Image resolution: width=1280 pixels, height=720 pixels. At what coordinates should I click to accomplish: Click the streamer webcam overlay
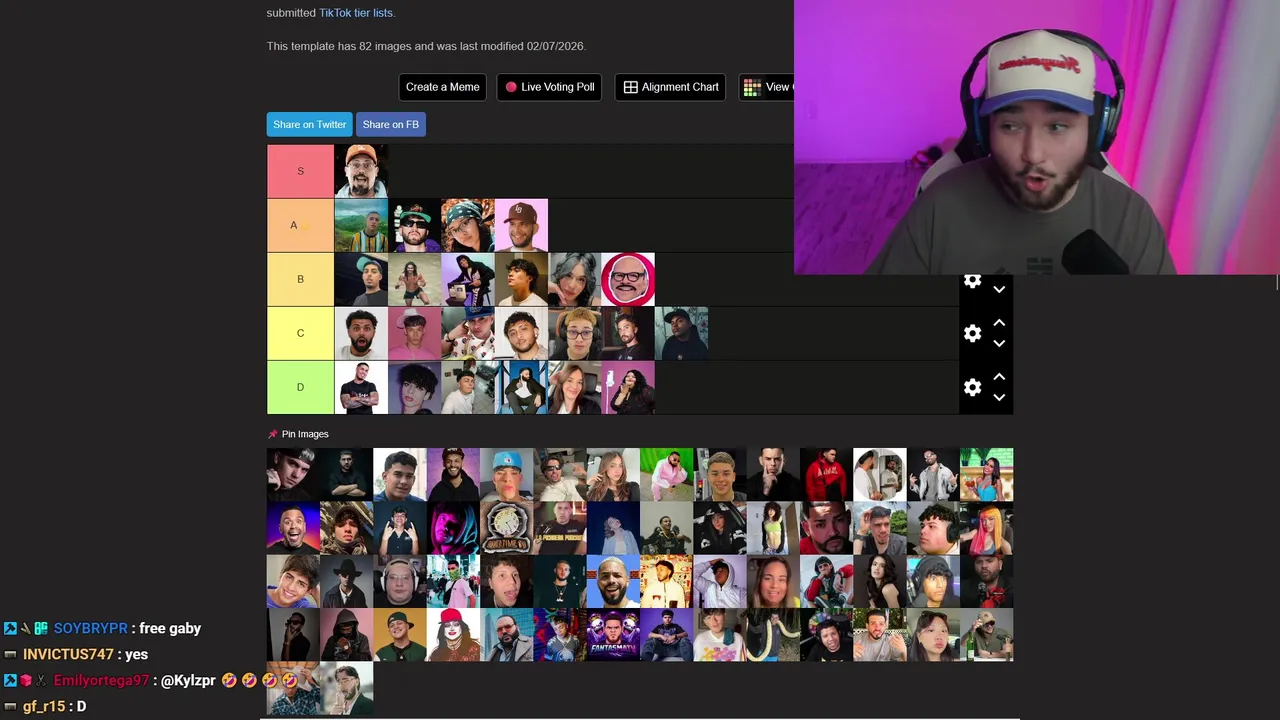[x=1037, y=137]
